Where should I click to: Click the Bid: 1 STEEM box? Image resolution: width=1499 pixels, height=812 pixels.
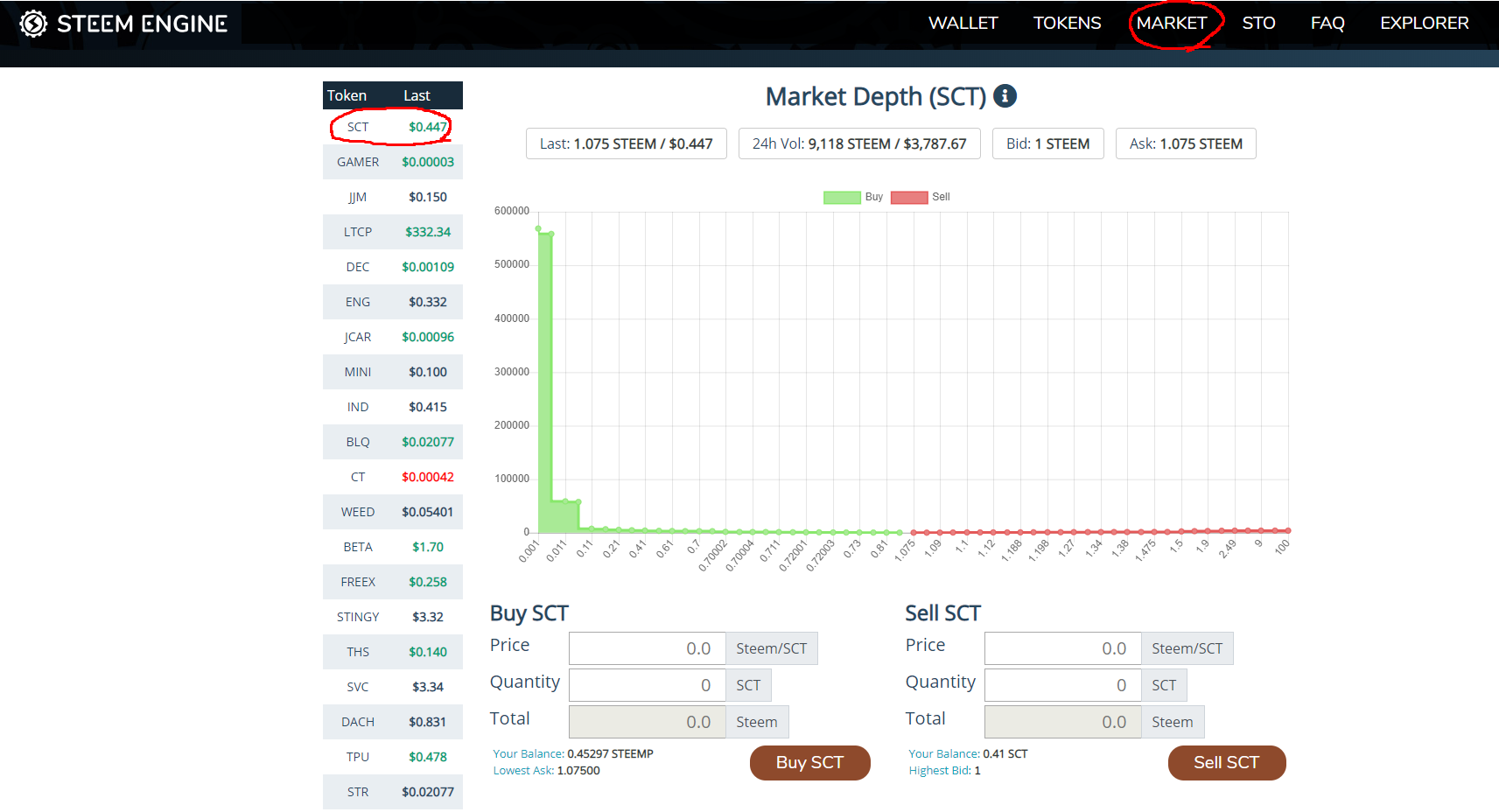(1048, 143)
